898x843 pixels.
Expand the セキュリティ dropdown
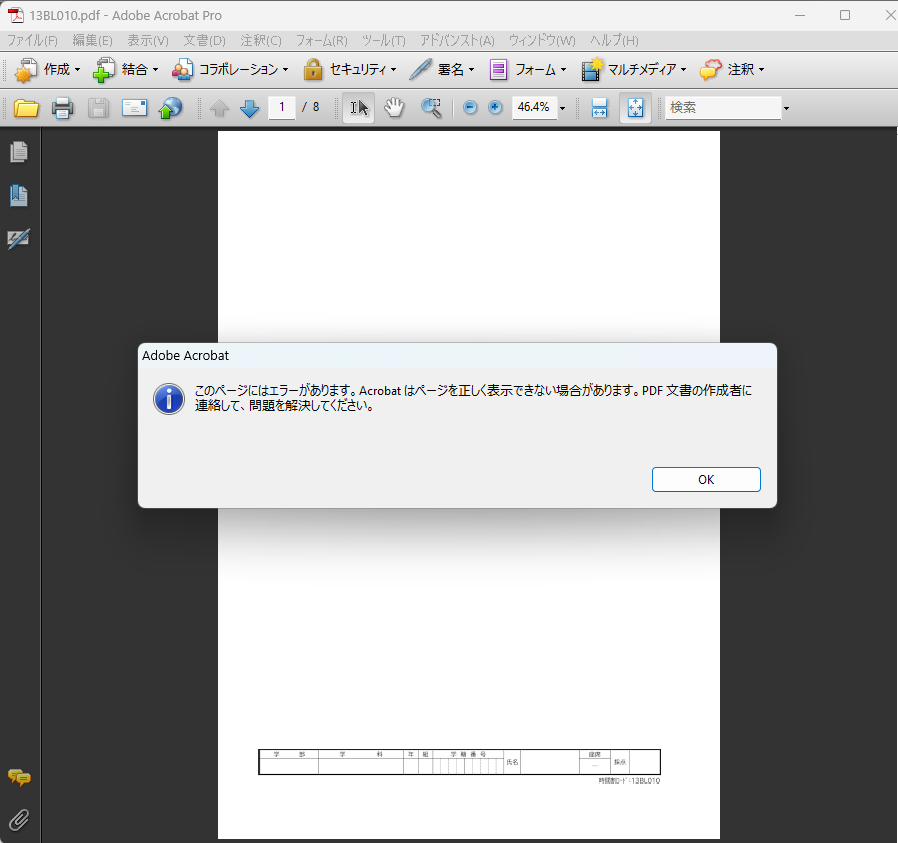click(x=393, y=70)
